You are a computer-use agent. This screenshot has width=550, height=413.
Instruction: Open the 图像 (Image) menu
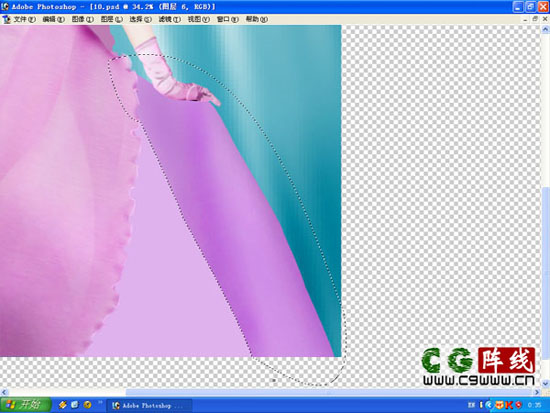[83, 19]
